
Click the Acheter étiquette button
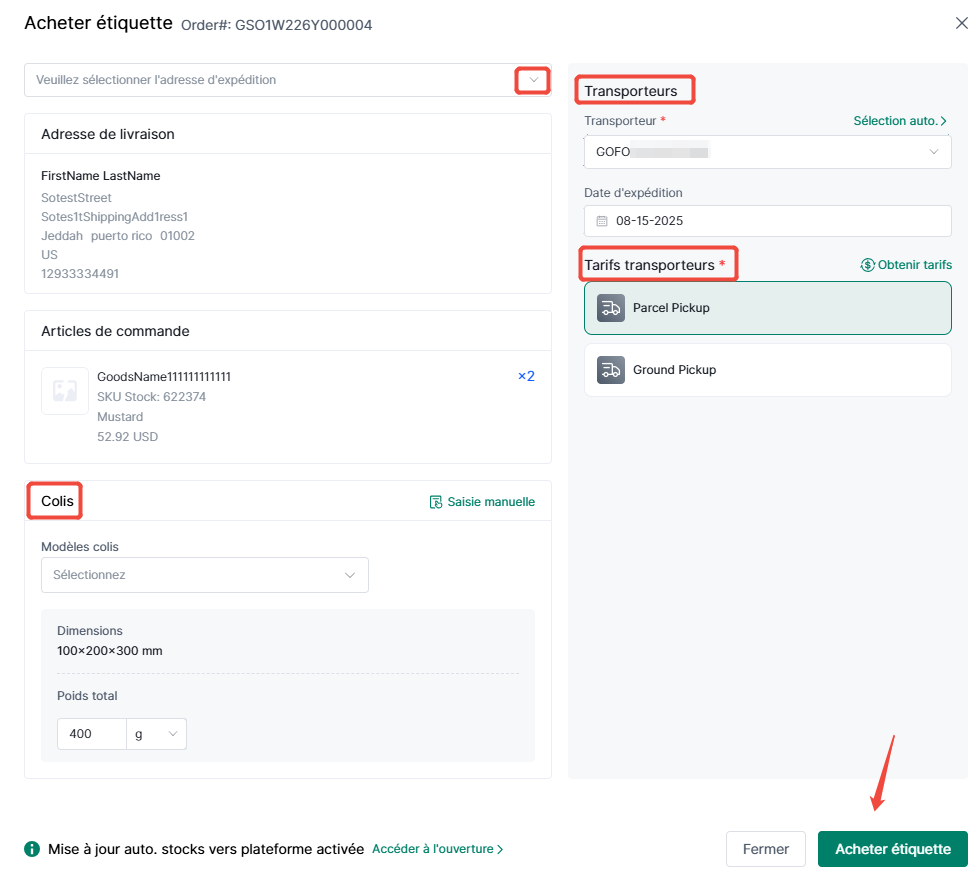click(x=892, y=849)
